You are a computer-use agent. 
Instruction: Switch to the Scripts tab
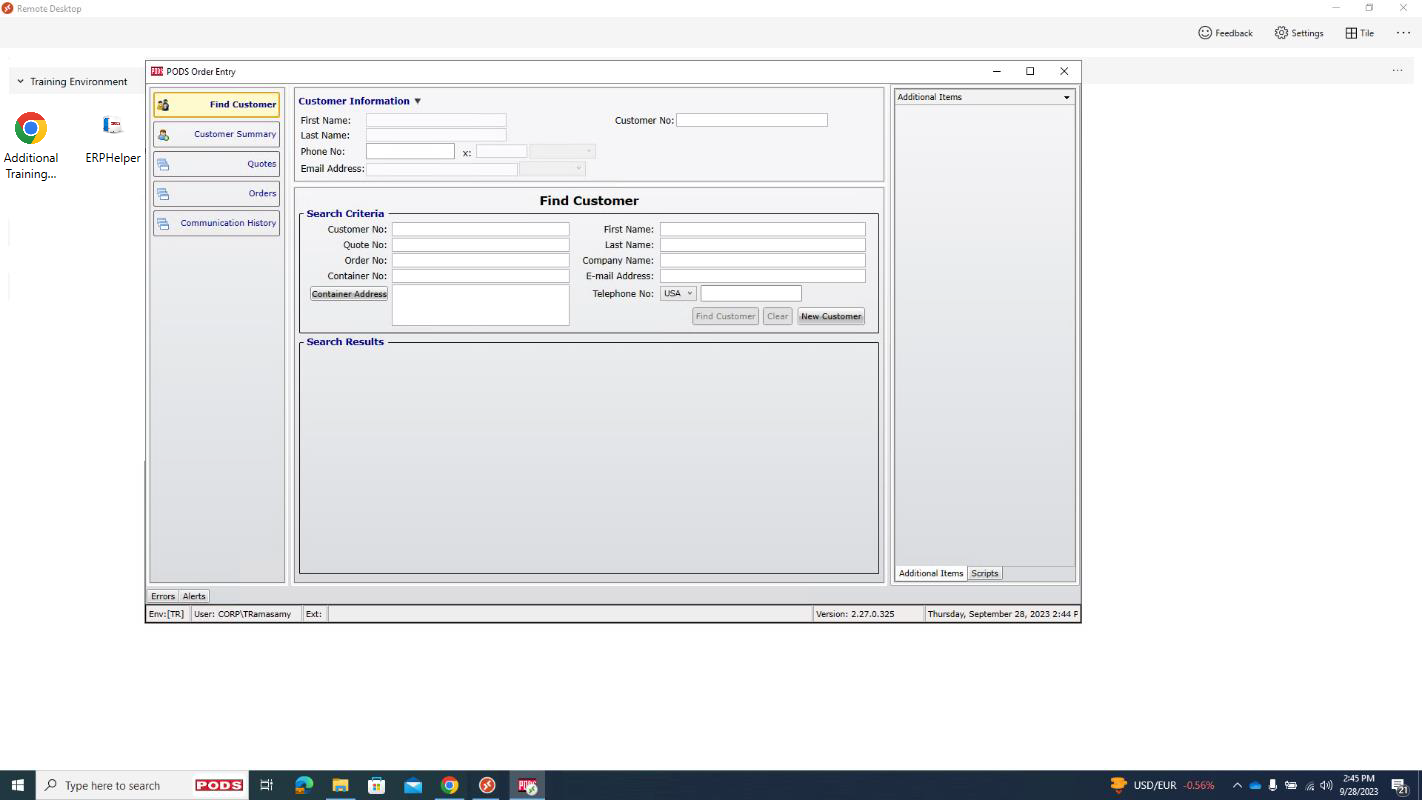985,573
